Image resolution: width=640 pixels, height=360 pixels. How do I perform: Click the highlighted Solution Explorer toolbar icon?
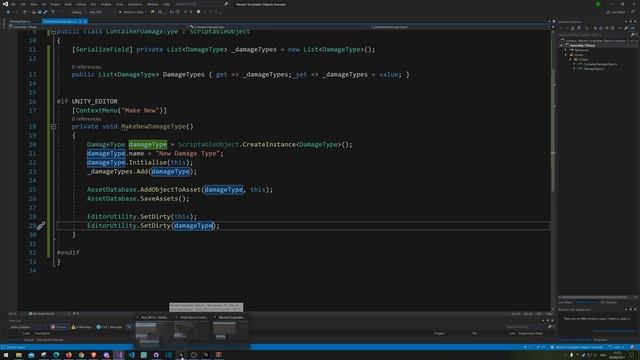click(632, 28)
